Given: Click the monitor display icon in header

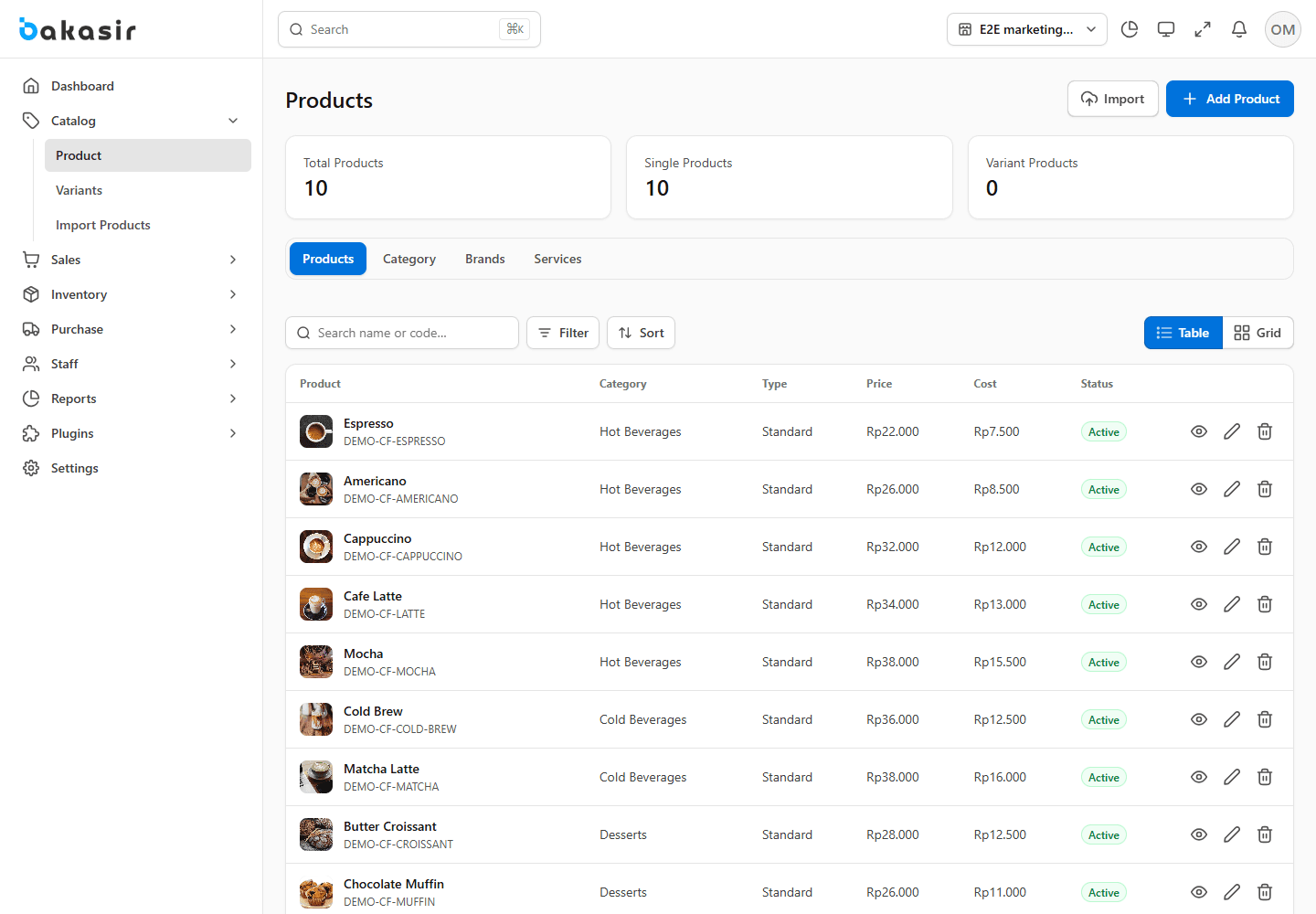Looking at the screenshot, I should pos(1166,29).
